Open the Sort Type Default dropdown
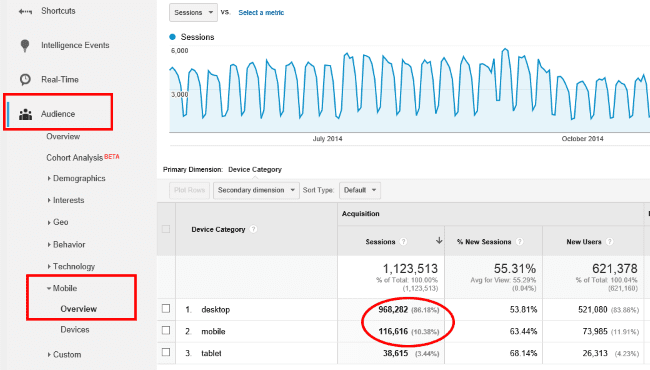Screen dimensions: 650x370 point(360,190)
